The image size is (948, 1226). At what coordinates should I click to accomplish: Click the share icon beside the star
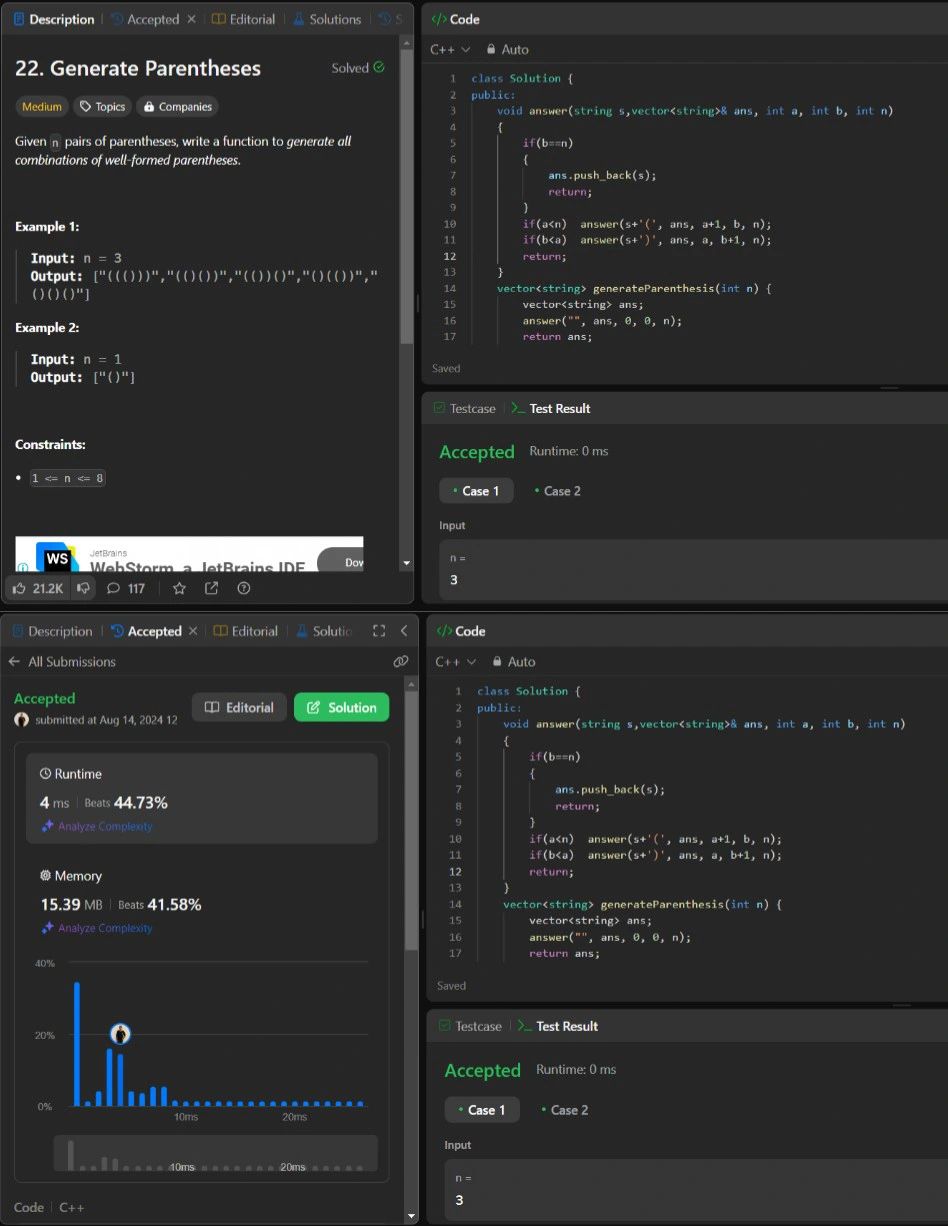pos(211,588)
